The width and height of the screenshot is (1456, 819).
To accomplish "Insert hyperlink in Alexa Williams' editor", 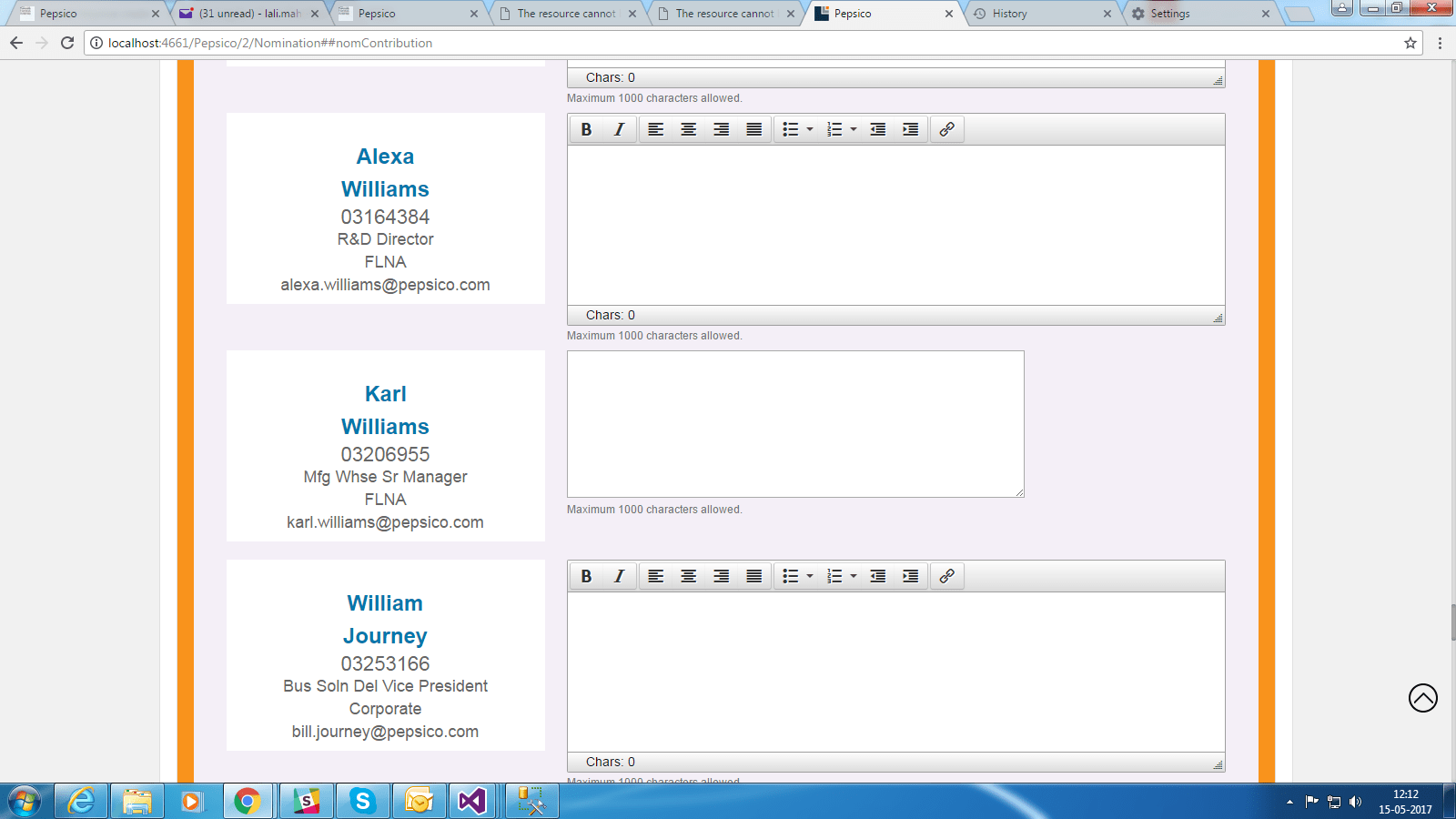I will (x=947, y=129).
